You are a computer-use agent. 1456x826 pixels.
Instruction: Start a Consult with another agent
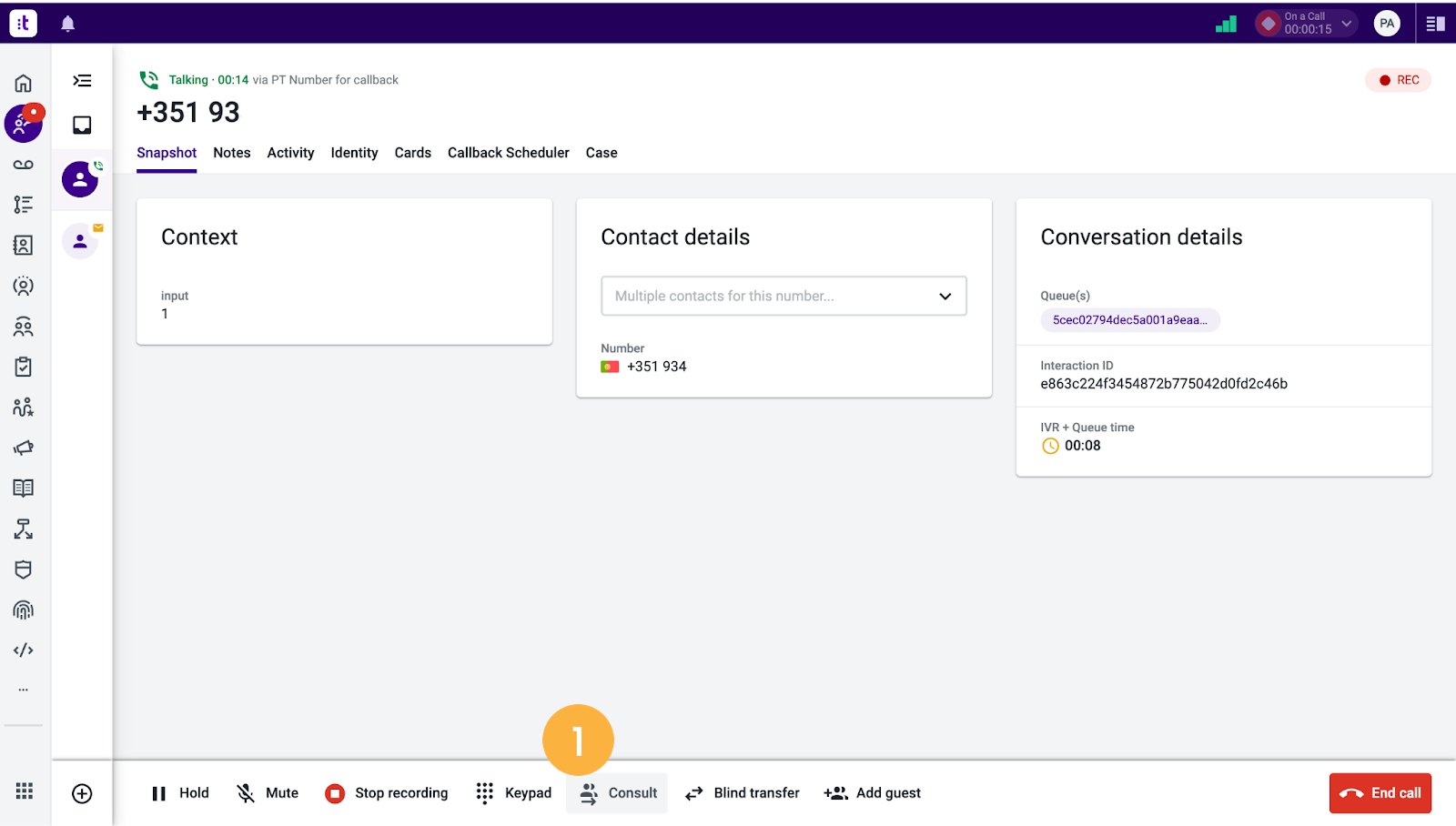(617, 793)
